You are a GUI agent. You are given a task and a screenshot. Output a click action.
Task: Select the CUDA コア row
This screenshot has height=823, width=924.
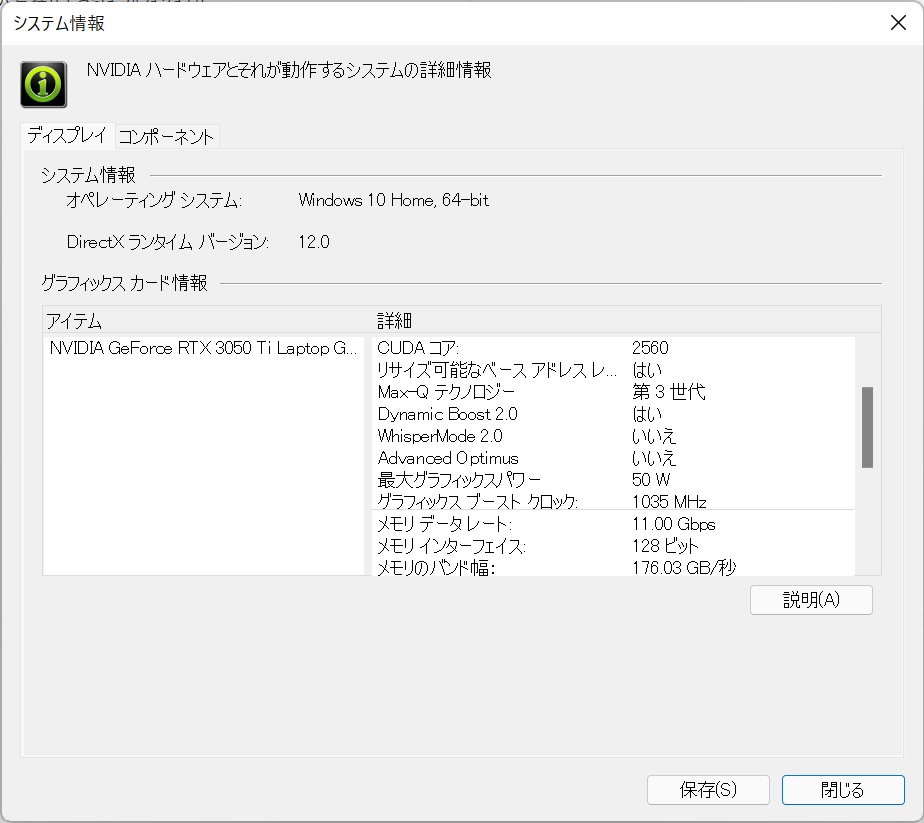click(613, 348)
